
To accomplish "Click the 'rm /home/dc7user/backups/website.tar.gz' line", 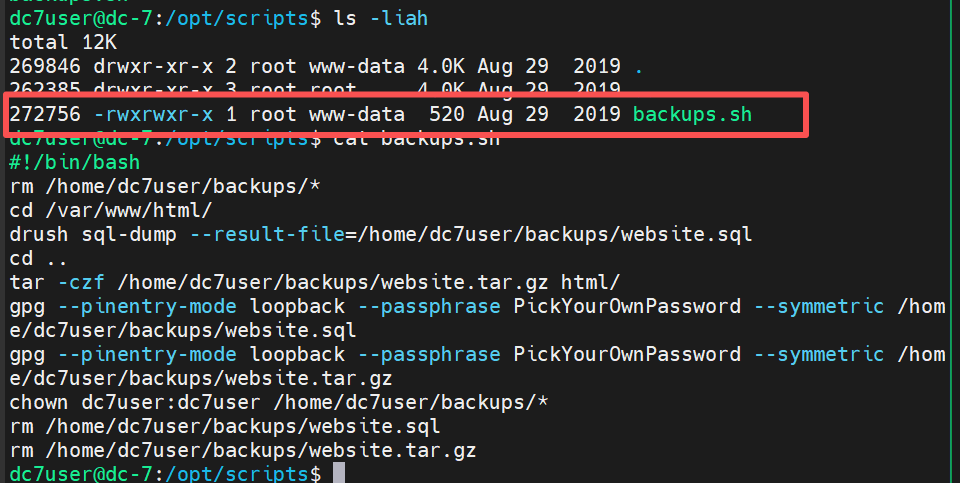I will 243,451.
